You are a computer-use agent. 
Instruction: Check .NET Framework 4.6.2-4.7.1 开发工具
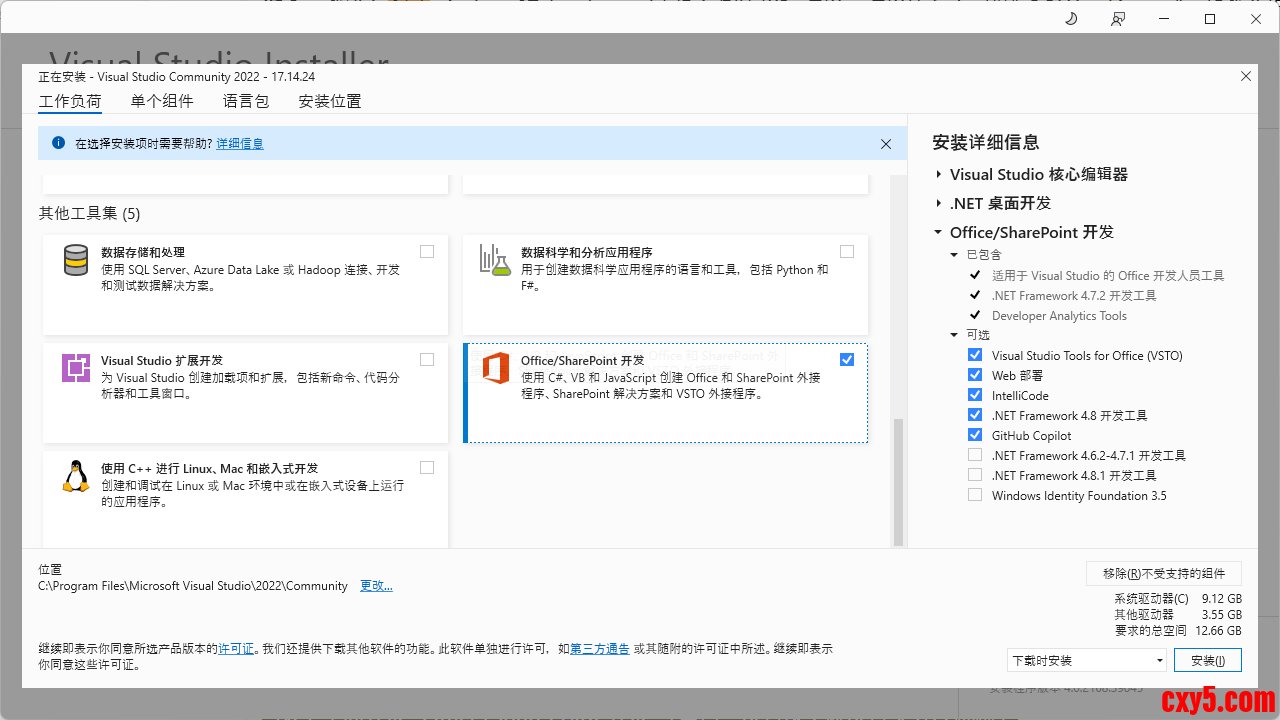click(975, 455)
